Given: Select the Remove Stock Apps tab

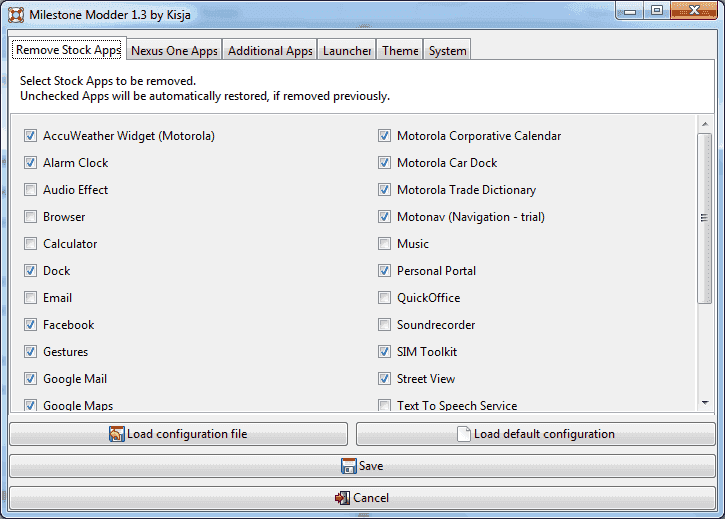Looking at the screenshot, I should tap(68, 49).
